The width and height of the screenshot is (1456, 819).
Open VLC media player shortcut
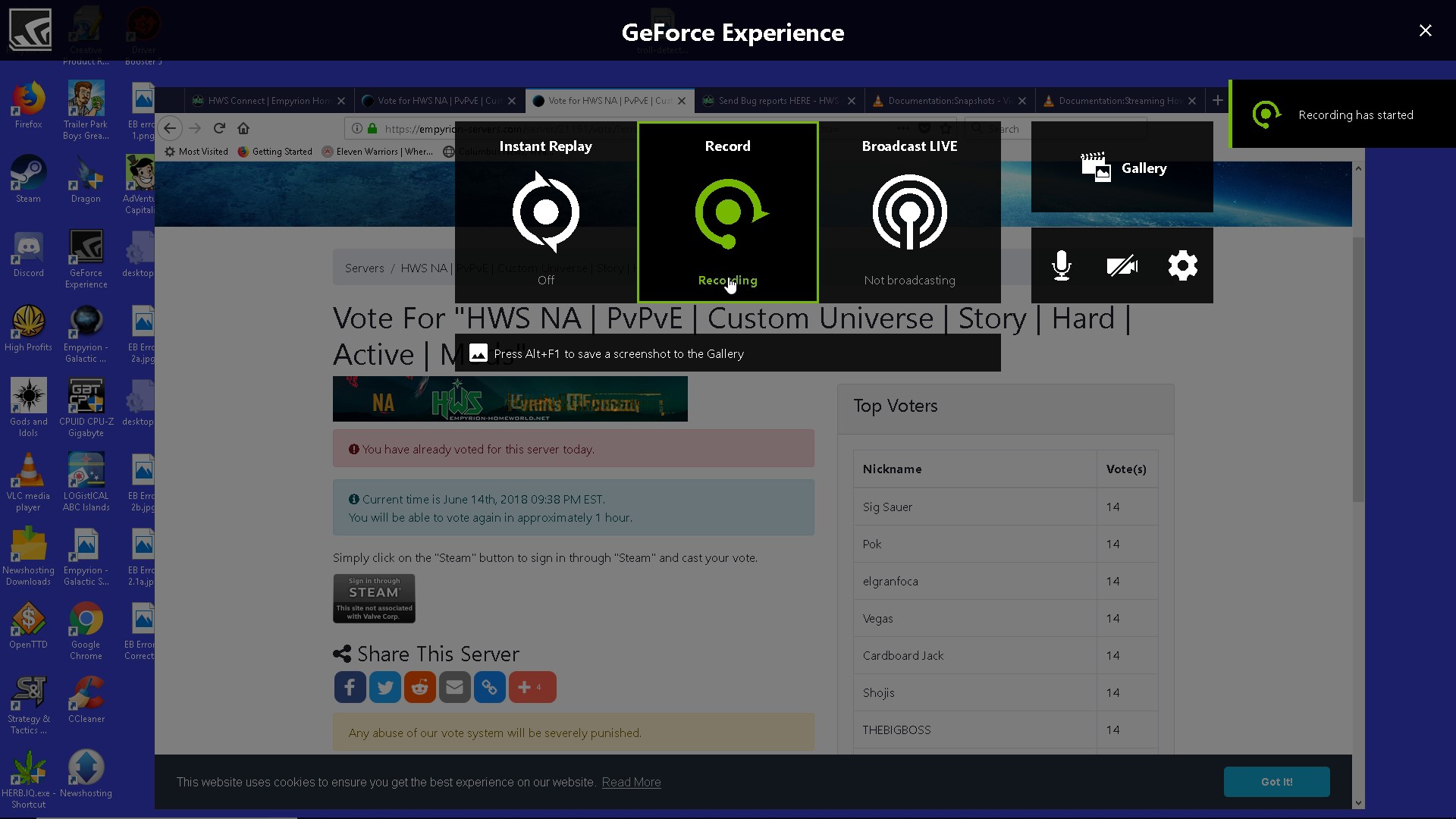point(28,482)
